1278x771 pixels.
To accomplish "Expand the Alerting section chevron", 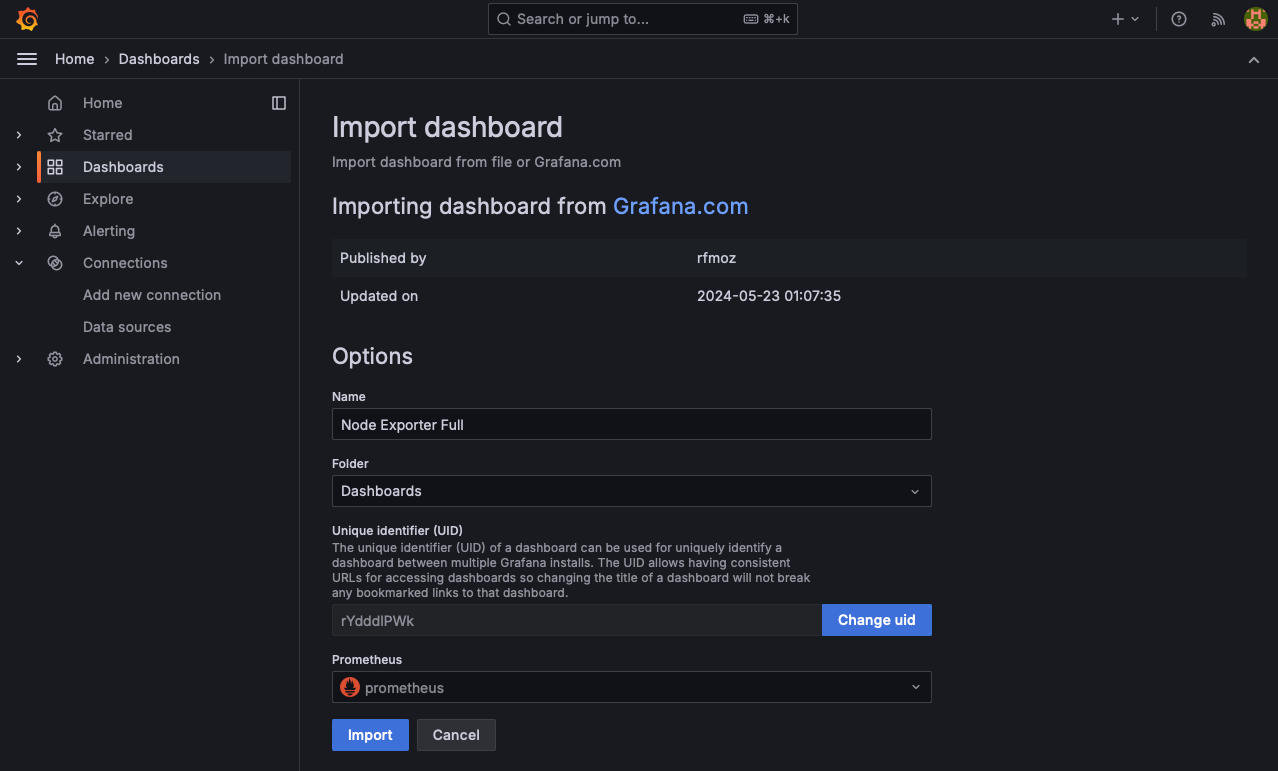I will (19, 231).
